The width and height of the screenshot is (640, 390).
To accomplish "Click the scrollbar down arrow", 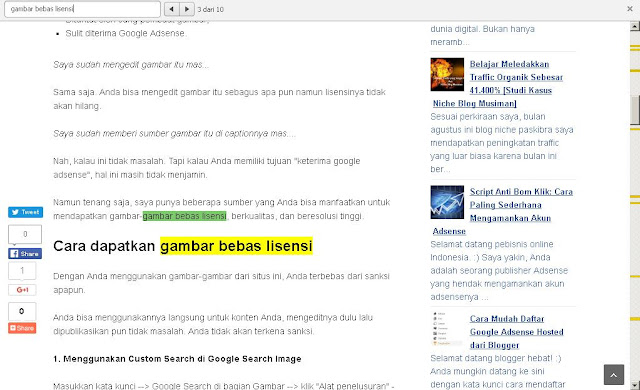I will click(635, 385).
